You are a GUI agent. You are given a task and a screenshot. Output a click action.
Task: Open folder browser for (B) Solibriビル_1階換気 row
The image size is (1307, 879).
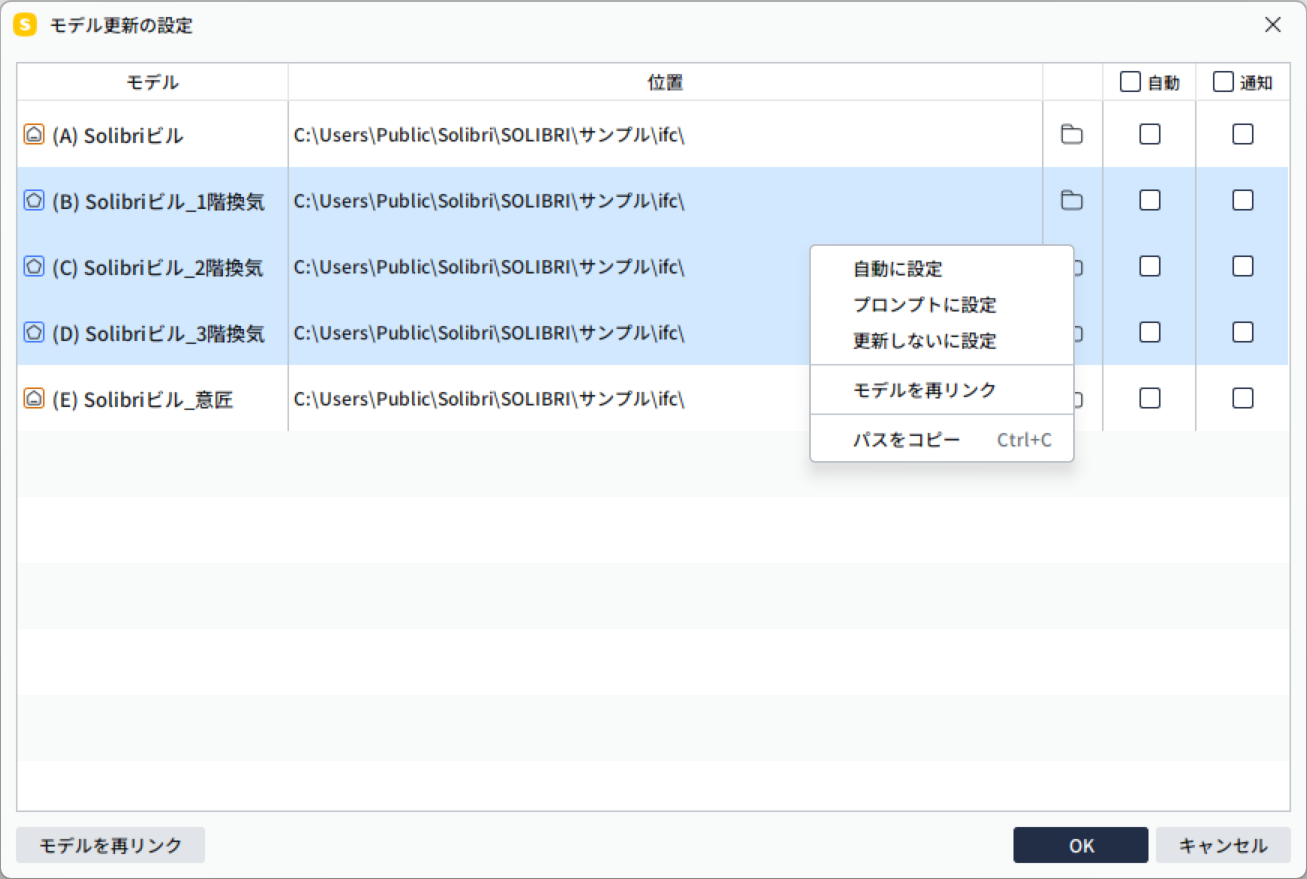[1072, 200]
